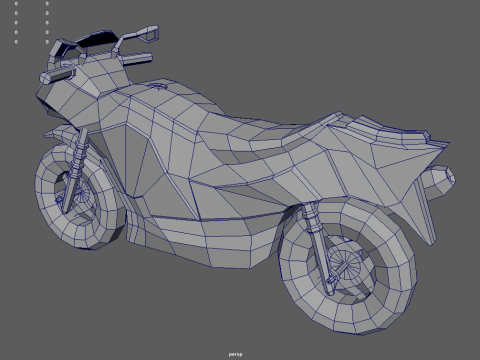Image resolution: width=480 pixels, height=360 pixels.
Task: Select the fuel tank cap
Action: 157,86
